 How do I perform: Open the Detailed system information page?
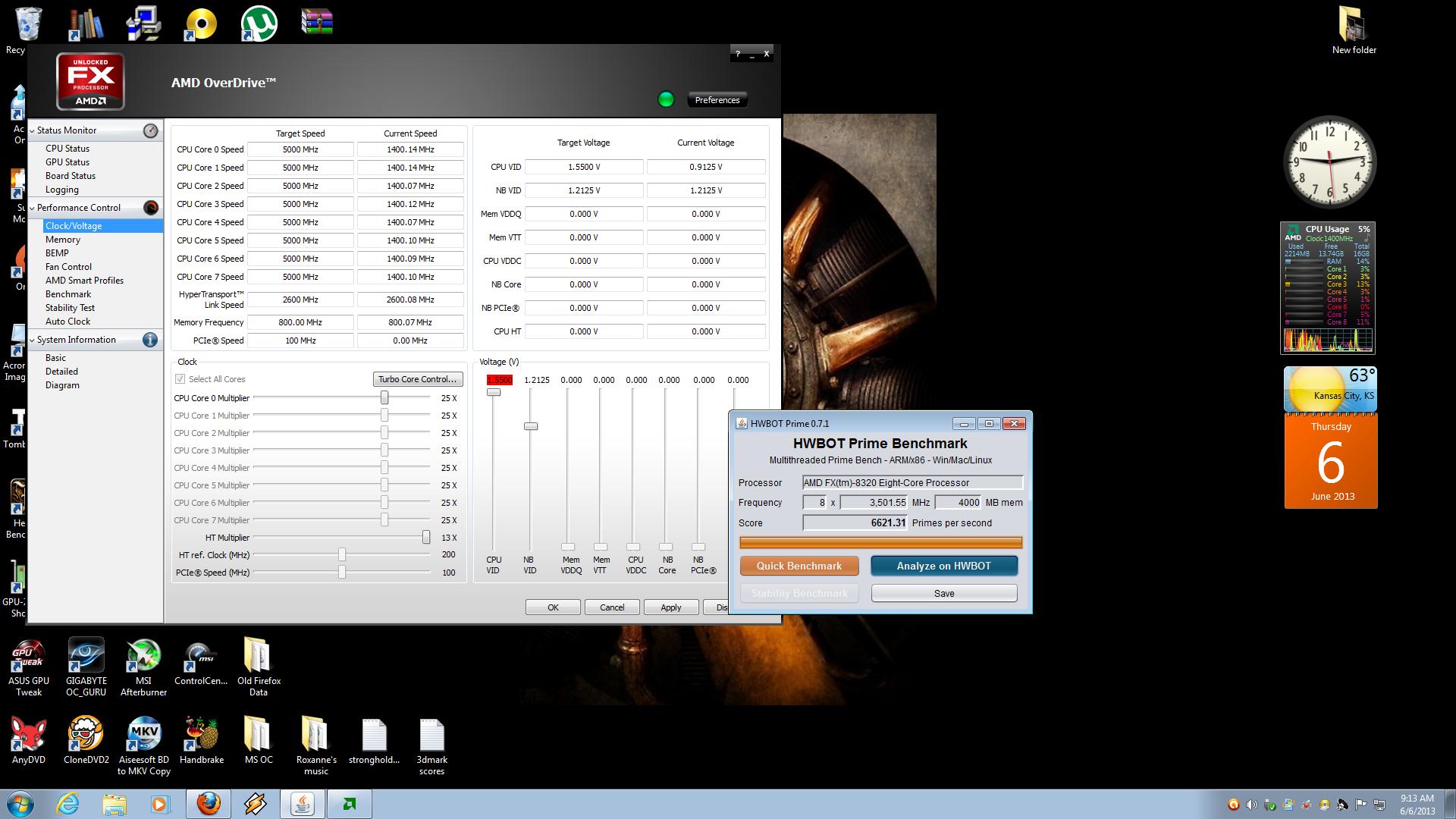pyautogui.click(x=61, y=372)
